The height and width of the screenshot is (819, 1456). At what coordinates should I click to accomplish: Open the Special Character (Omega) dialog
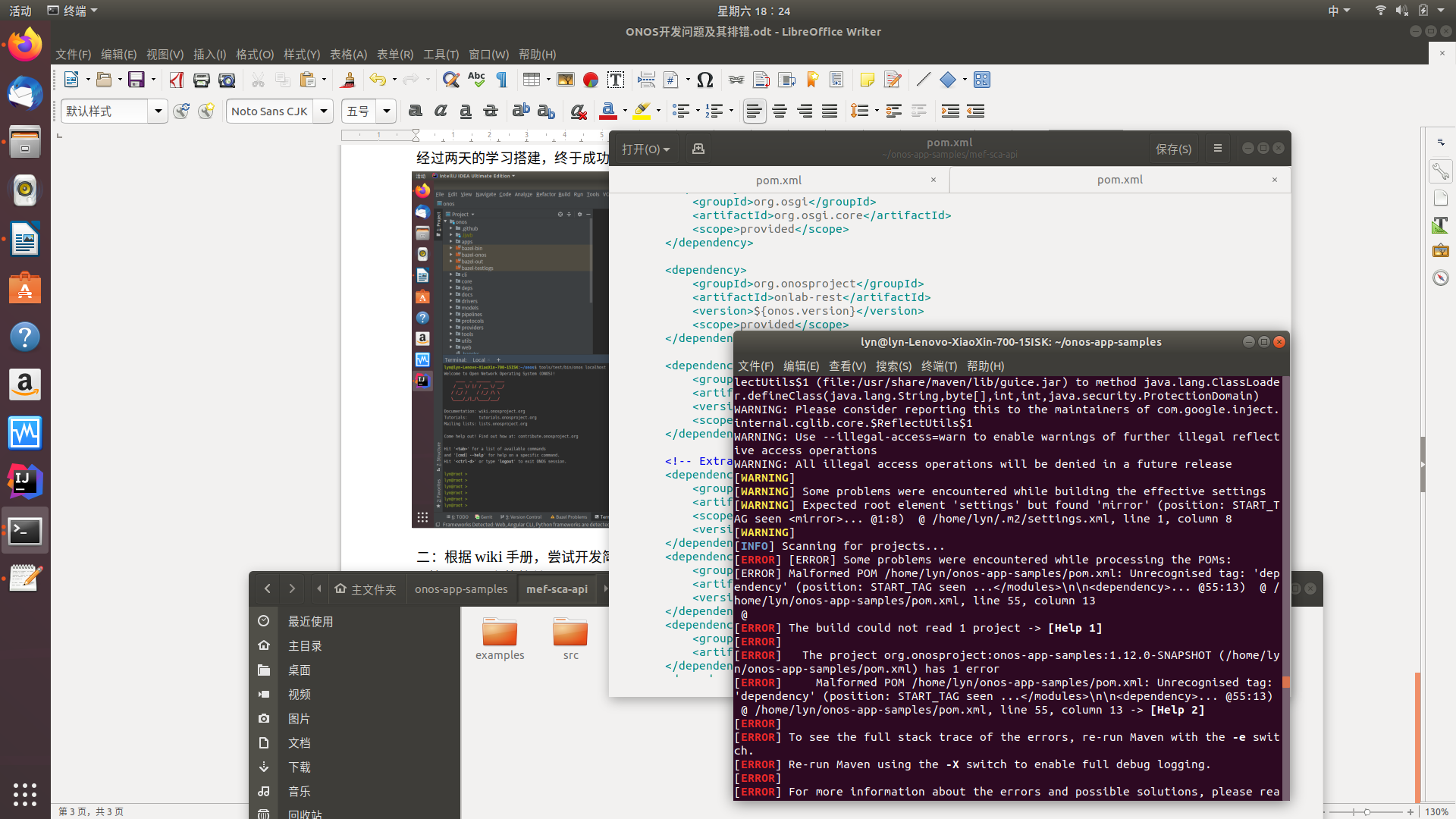click(704, 80)
